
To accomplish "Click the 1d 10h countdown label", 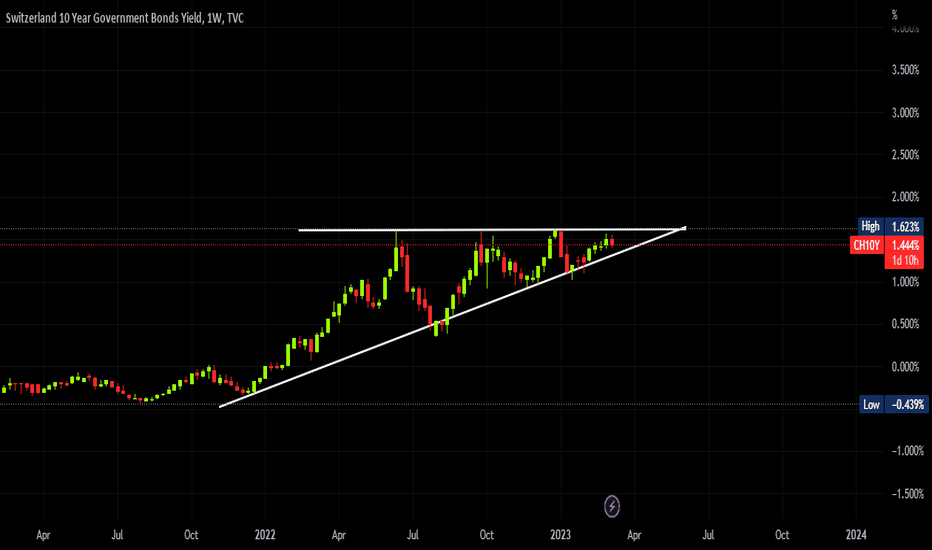I will (905, 260).
